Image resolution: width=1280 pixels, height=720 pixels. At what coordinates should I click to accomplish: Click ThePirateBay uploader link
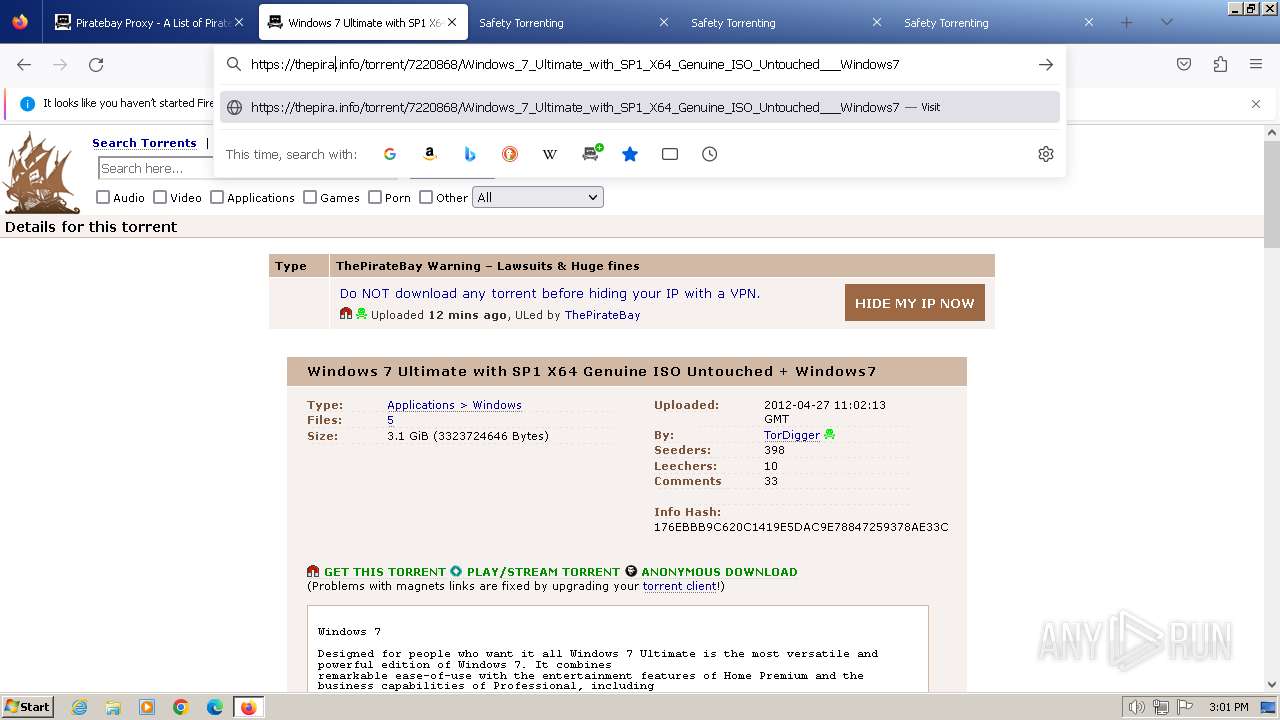point(602,315)
